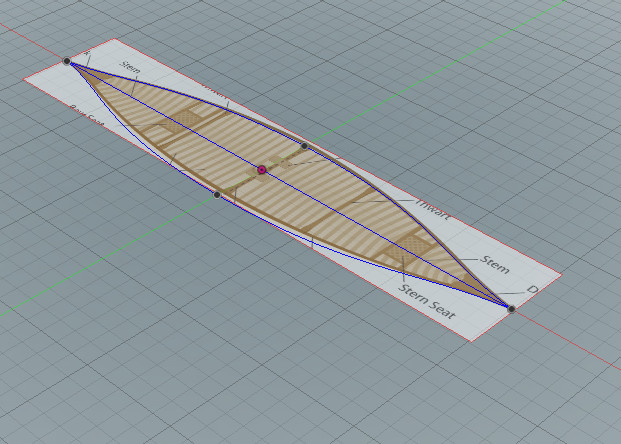This screenshot has height=444, width=621.
Task: Click the 'Stern Seat' label on the canvas image
Action: [427, 301]
